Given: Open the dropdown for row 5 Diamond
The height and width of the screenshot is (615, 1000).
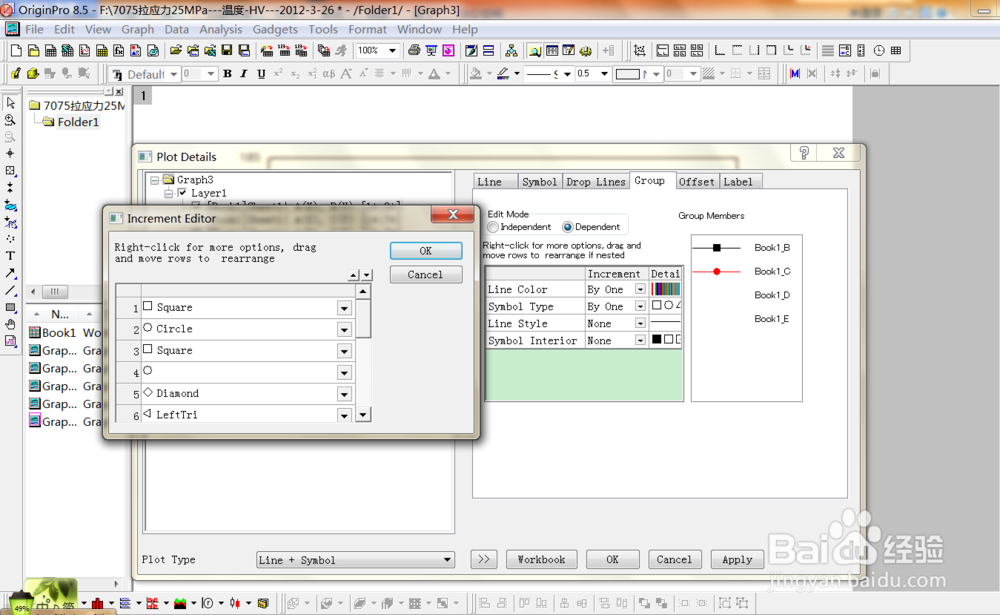Looking at the screenshot, I should [x=344, y=394].
